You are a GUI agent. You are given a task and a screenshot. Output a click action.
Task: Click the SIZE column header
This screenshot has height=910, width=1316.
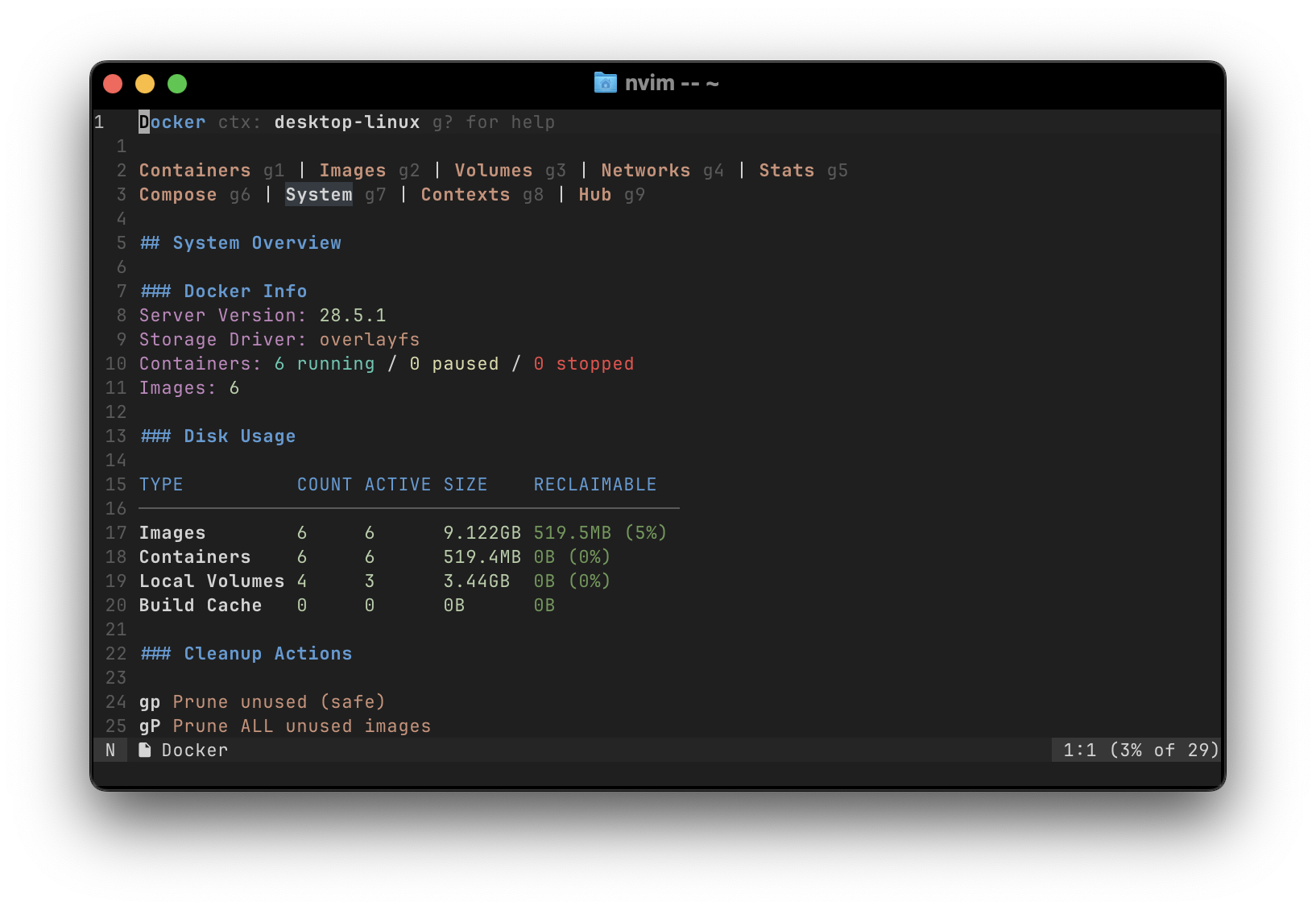(466, 485)
